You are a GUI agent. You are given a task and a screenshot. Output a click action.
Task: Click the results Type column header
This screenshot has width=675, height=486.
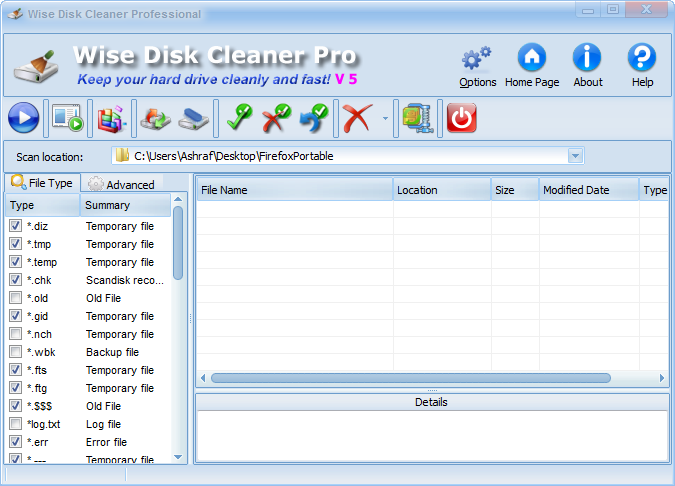654,190
